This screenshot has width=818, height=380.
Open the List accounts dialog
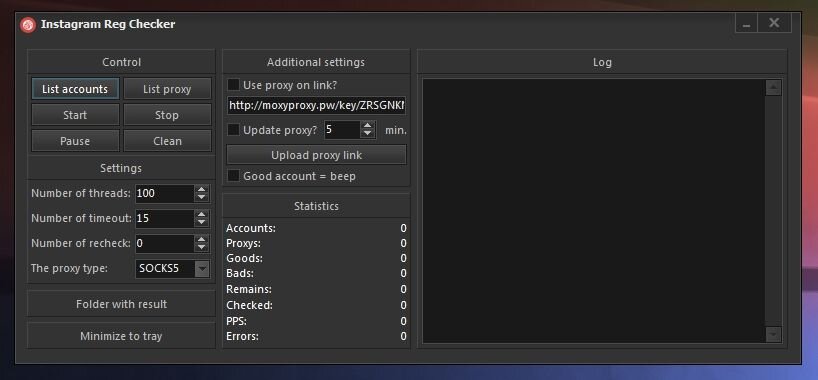(x=75, y=89)
